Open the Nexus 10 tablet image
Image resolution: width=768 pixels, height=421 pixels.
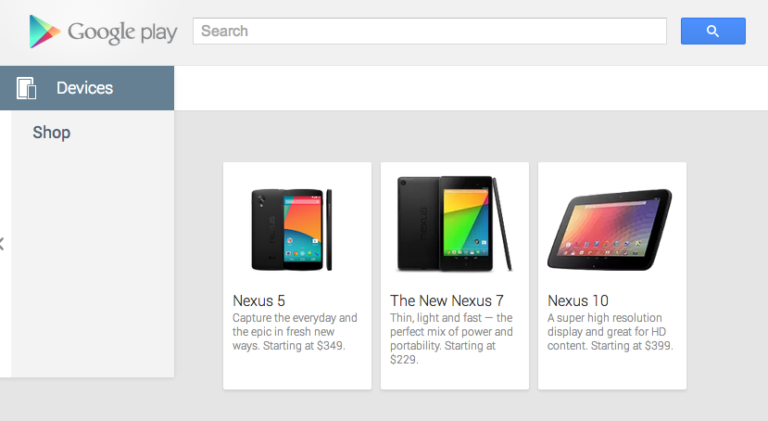point(609,230)
